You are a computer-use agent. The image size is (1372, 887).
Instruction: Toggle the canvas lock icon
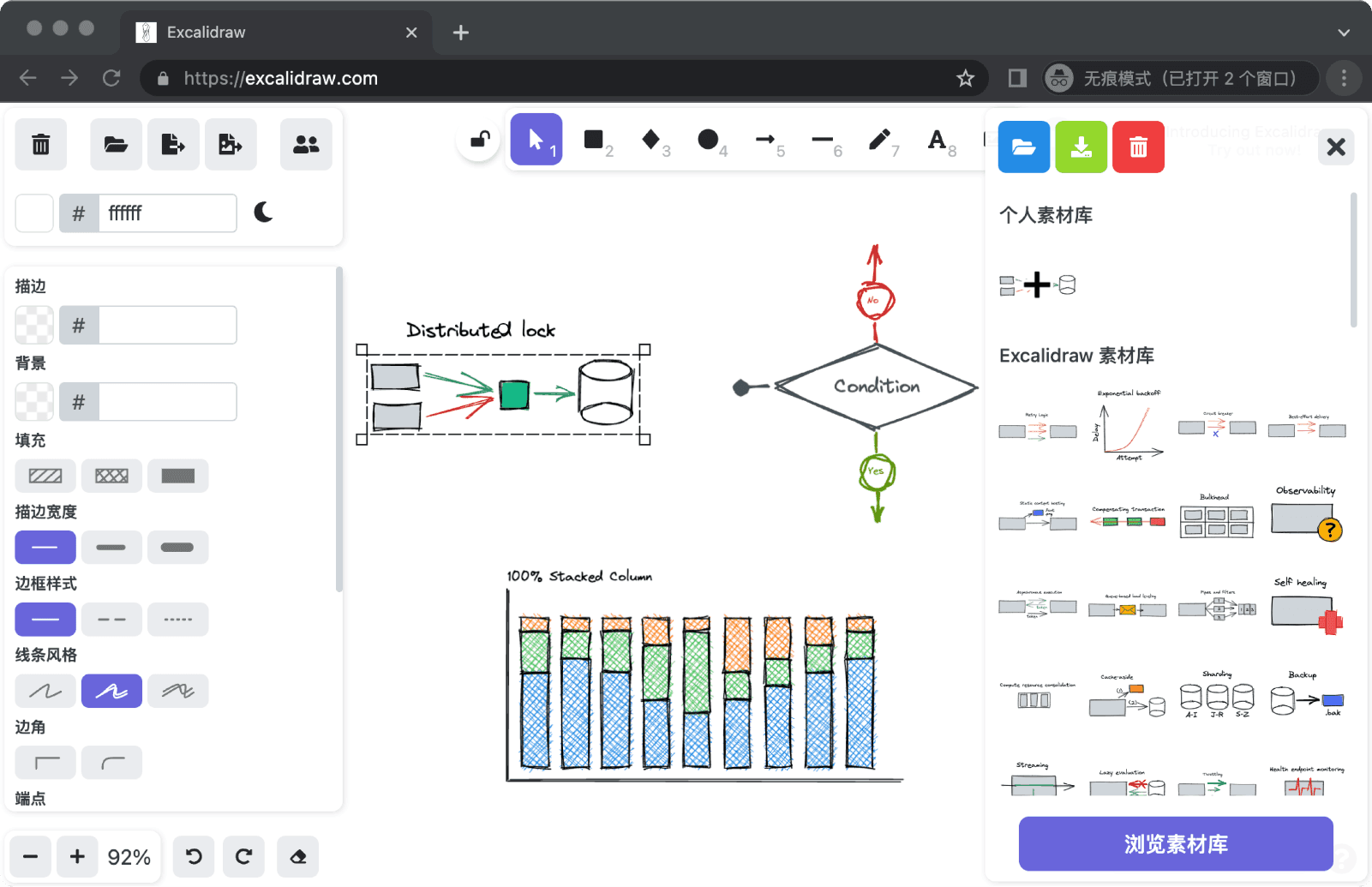[x=480, y=140]
